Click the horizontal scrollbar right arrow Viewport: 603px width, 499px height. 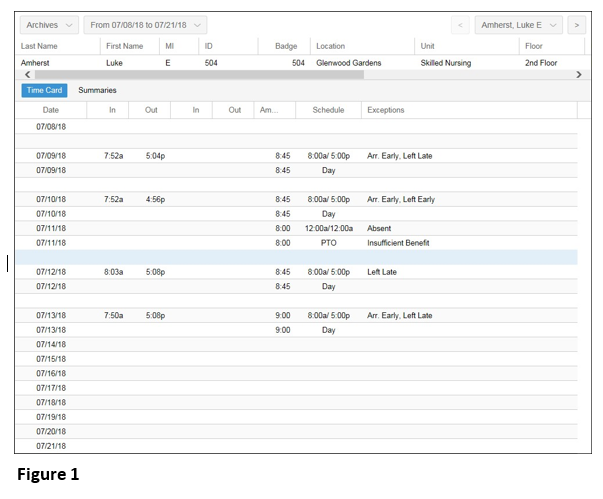coord(579,75)
